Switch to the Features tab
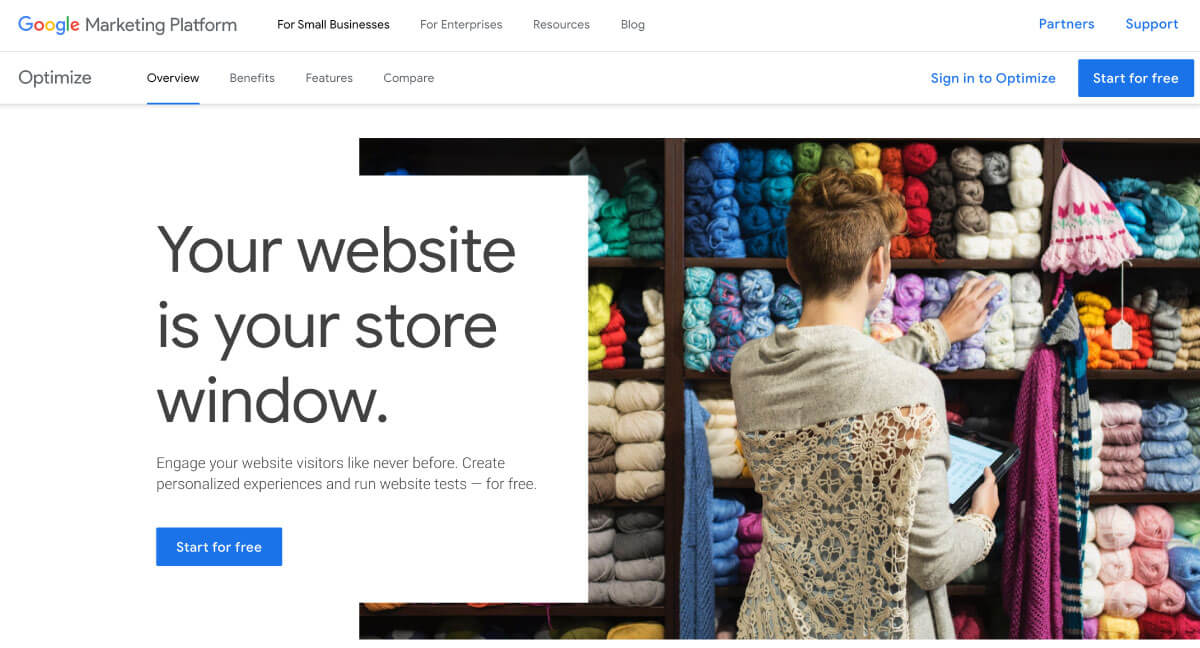This screenshot has width=1200, height=648. [x=329, y=78]
